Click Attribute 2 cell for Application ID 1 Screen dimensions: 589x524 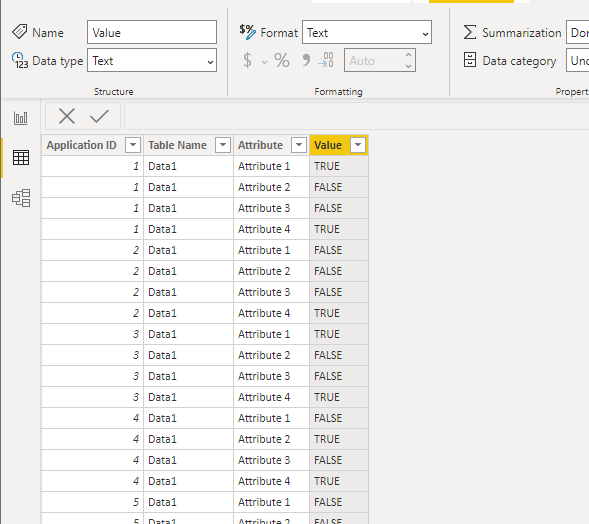(271, 187)
